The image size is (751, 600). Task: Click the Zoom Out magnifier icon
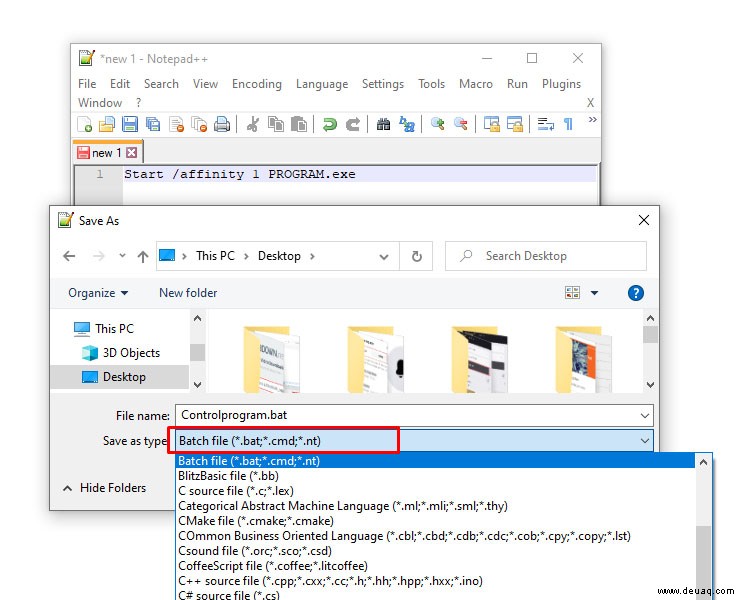(x=461, y=124)
